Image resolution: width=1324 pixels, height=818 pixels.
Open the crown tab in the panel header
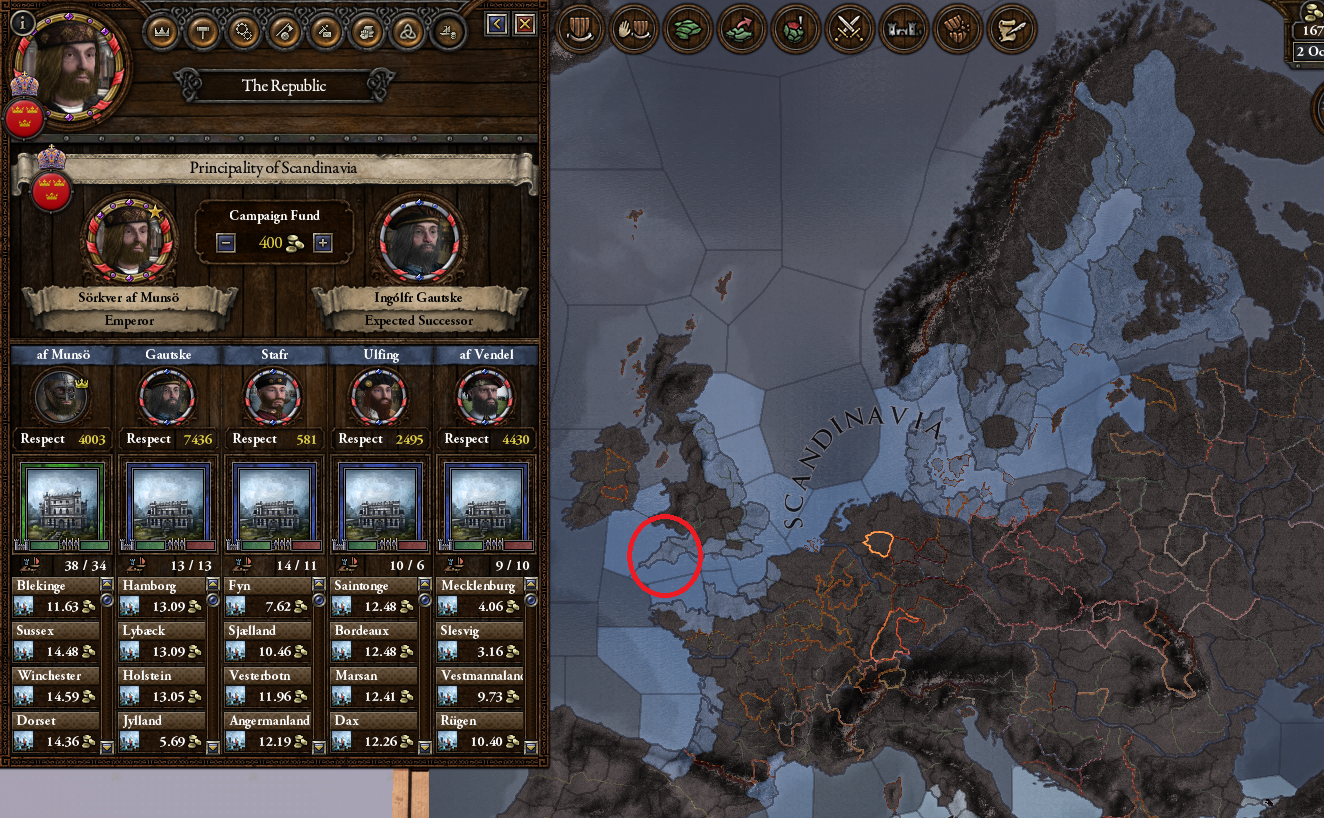(x=162, y=32)
